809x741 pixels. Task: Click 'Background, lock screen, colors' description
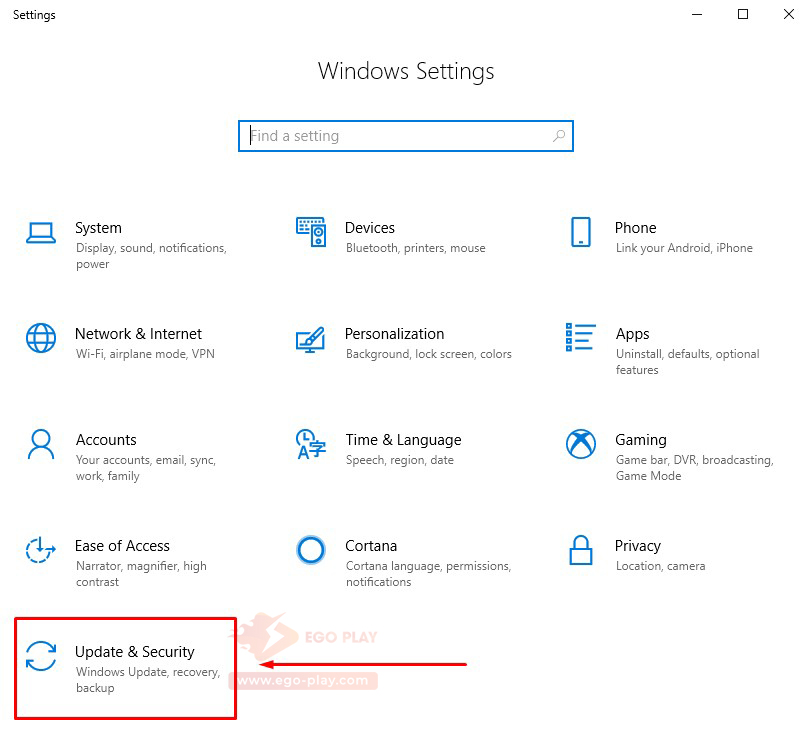click(x=429, y=354)
